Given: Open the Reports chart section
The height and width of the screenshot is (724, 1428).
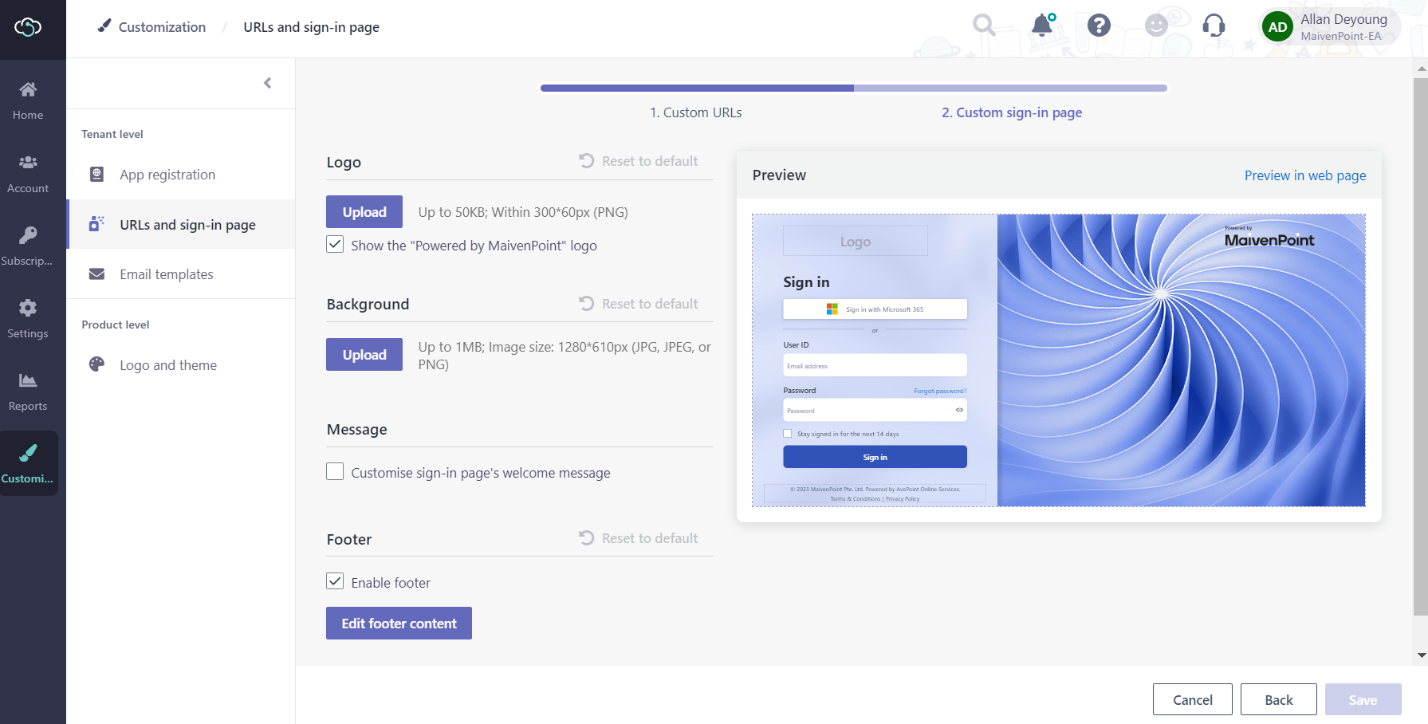Looking at the screenshot, I should pos(28,391).
